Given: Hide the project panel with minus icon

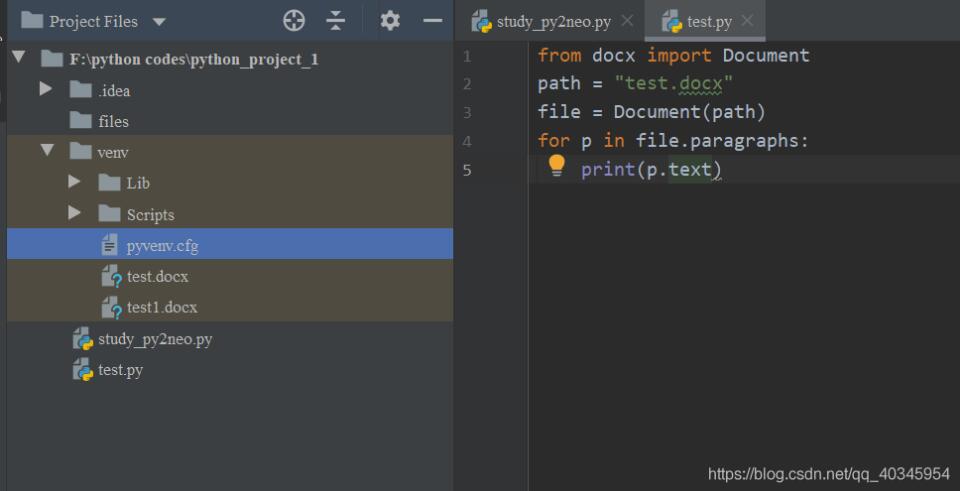Looking at the screenshot, I should click(432, 21).
